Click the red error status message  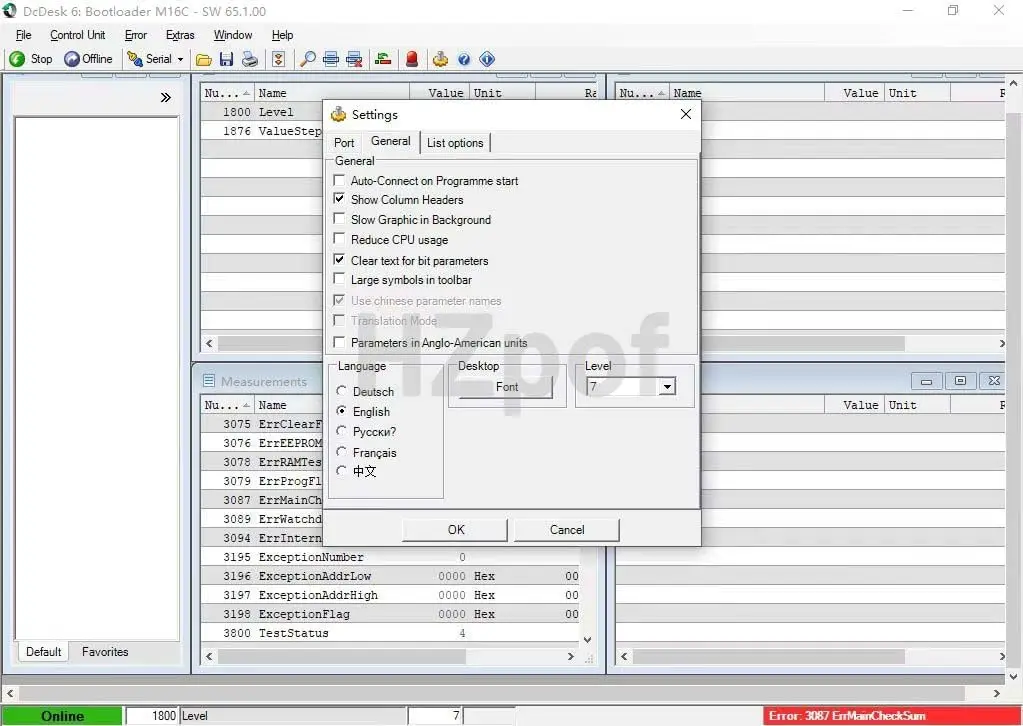892,716
